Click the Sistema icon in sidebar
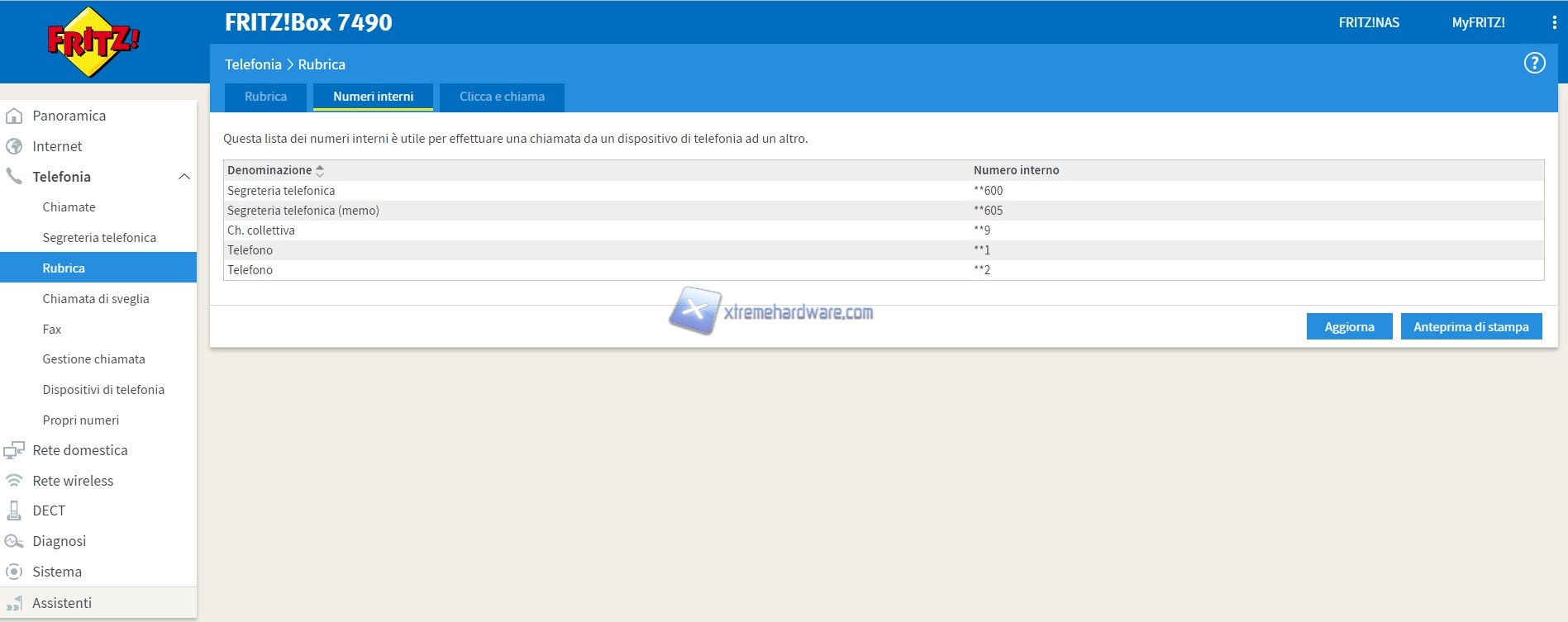1568x622 pixels. [x=14, y=572]
